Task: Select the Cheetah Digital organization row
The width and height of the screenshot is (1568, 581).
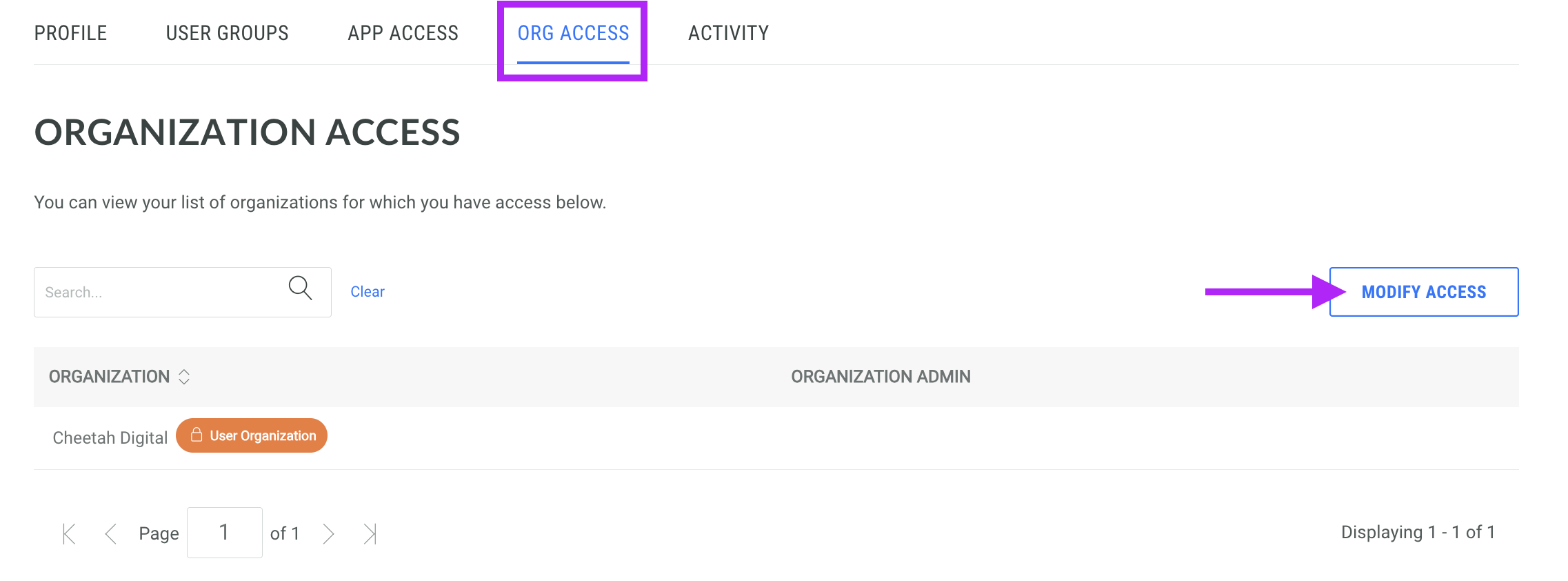Action: coord(776,438)
